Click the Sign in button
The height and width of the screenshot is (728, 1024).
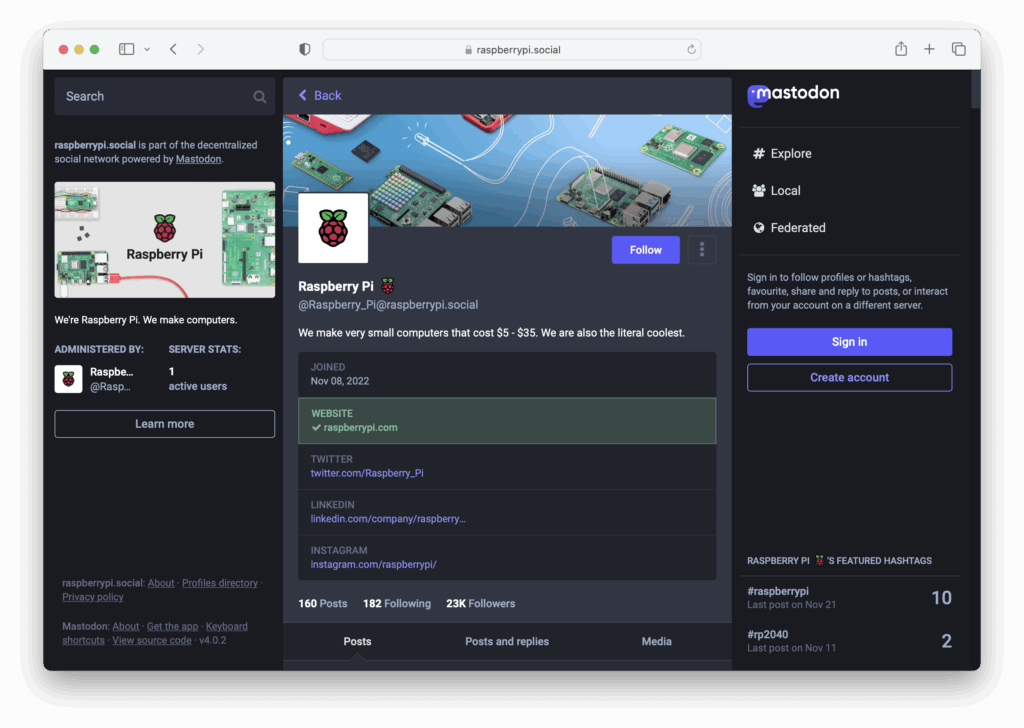pyautogui.click(x=849, y=341)
